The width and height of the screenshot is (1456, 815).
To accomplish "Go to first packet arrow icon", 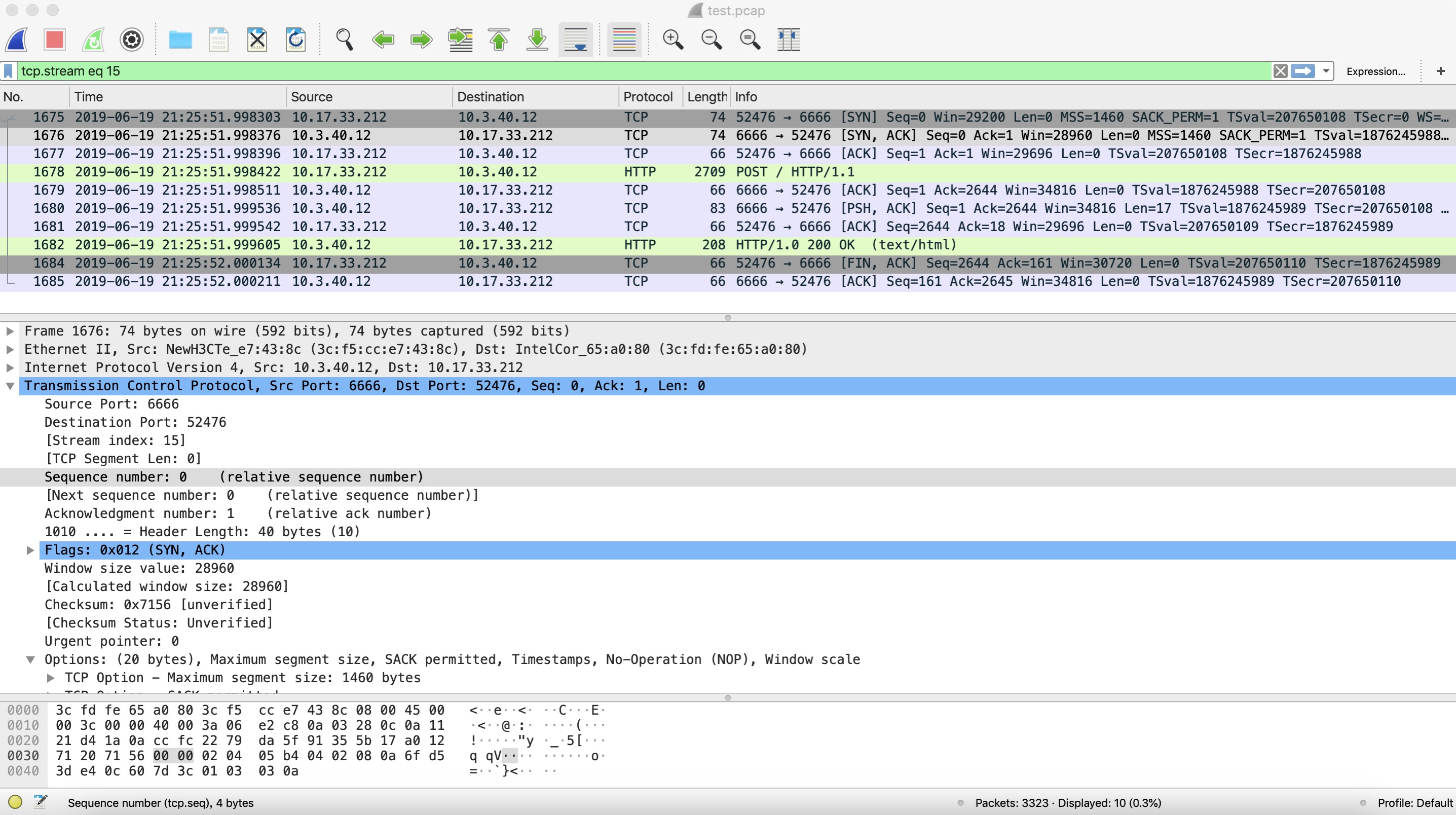I will click(499, 40).
